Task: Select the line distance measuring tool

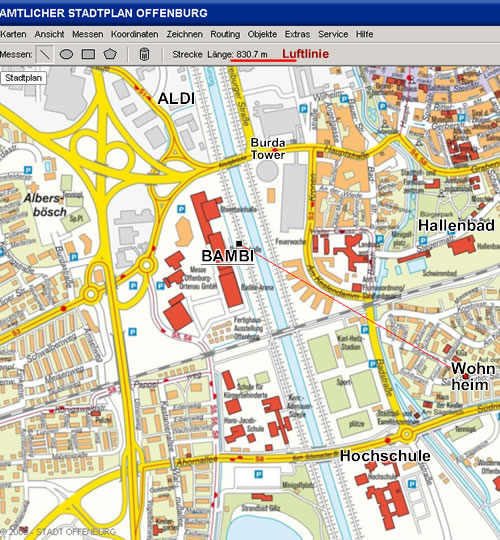Action: pos(45,54)
